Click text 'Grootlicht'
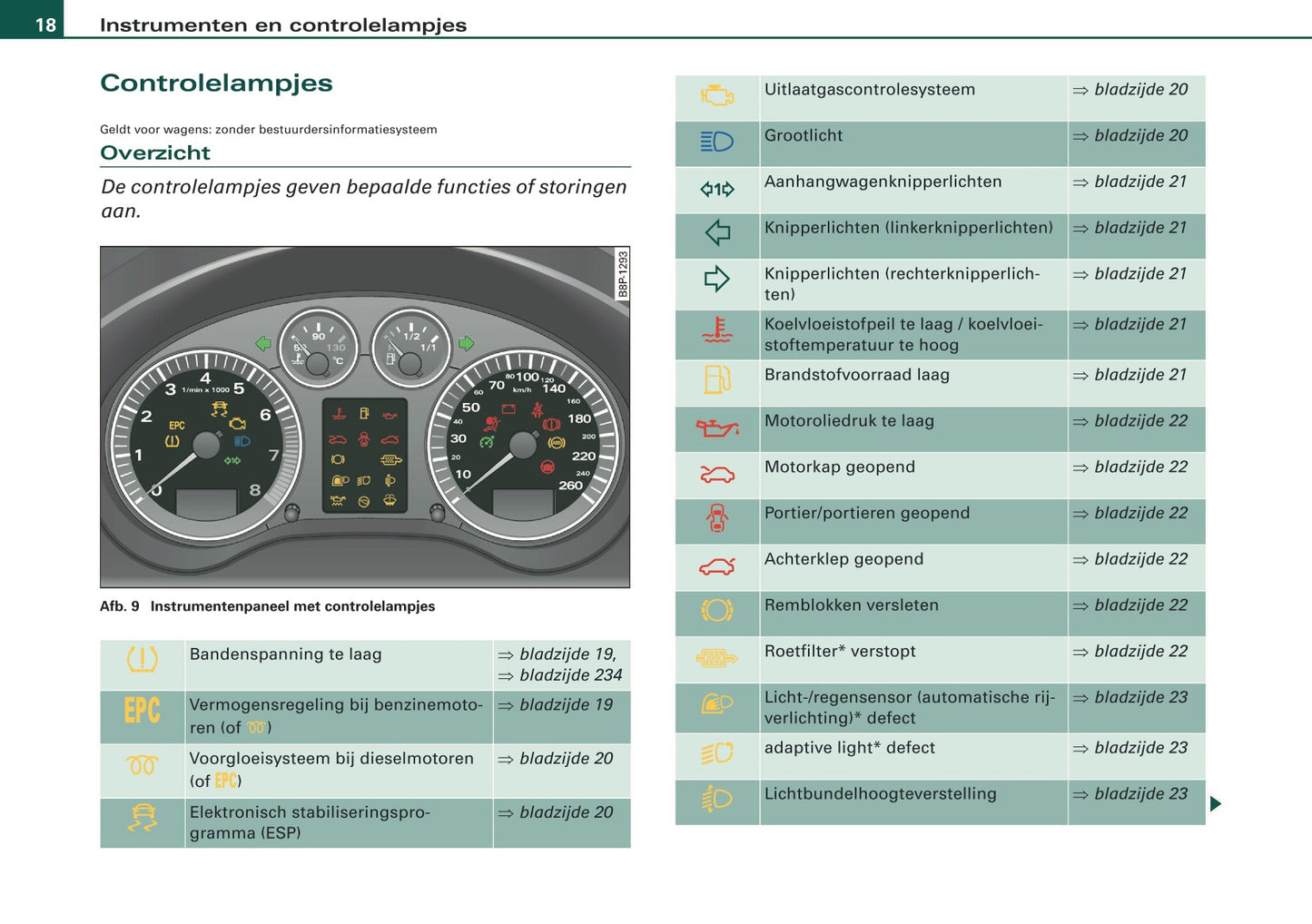Viewport: 1312px width, 924px height. 804,136
